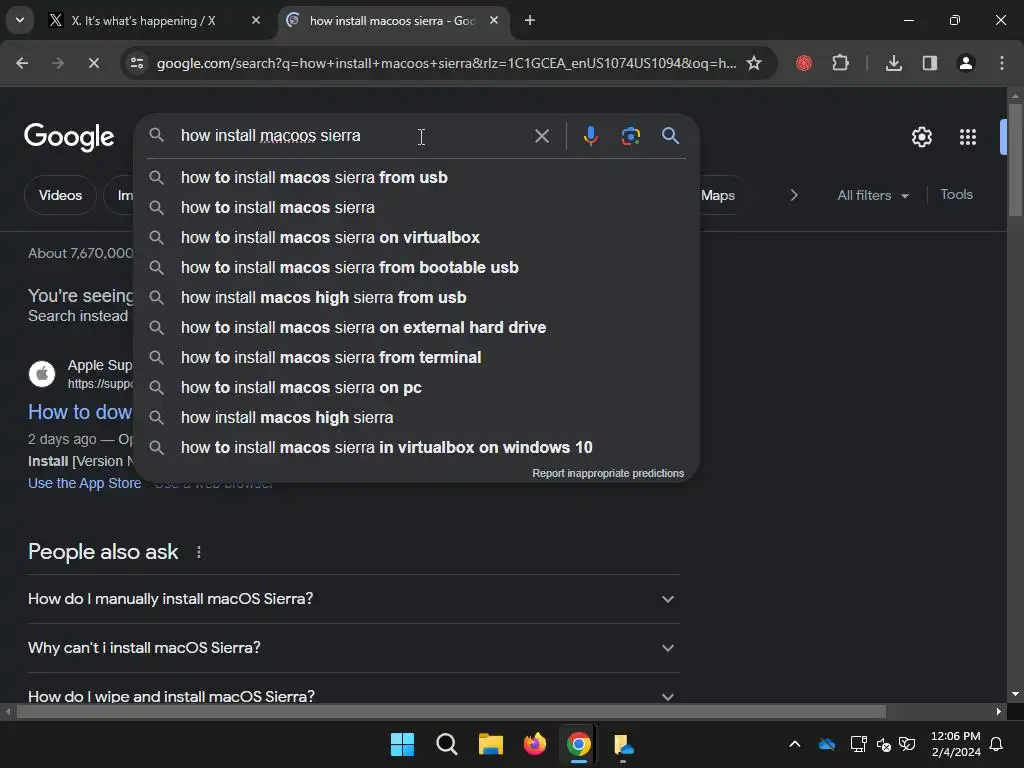Open OneDrive icon in system tray

click(x=827, y=744)
